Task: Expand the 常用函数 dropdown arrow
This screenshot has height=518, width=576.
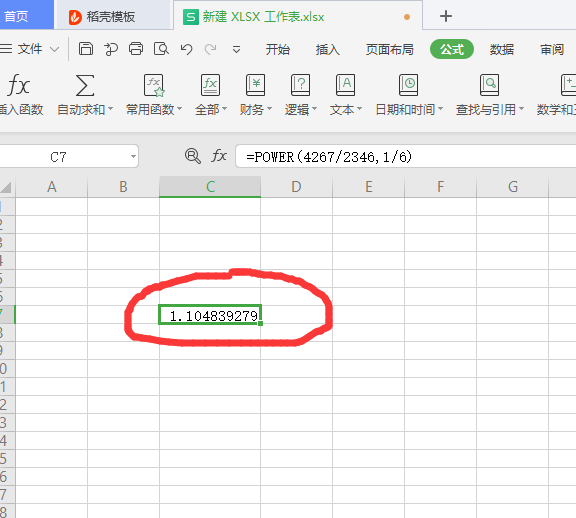Action: click(179, 109)
